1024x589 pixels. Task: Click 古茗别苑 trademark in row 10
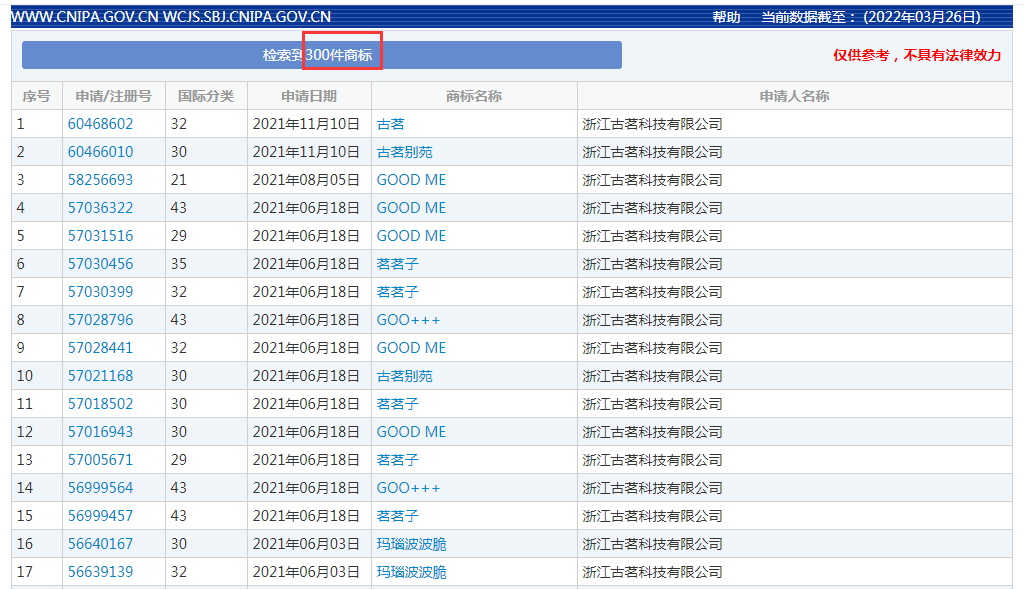coord(404,376)
